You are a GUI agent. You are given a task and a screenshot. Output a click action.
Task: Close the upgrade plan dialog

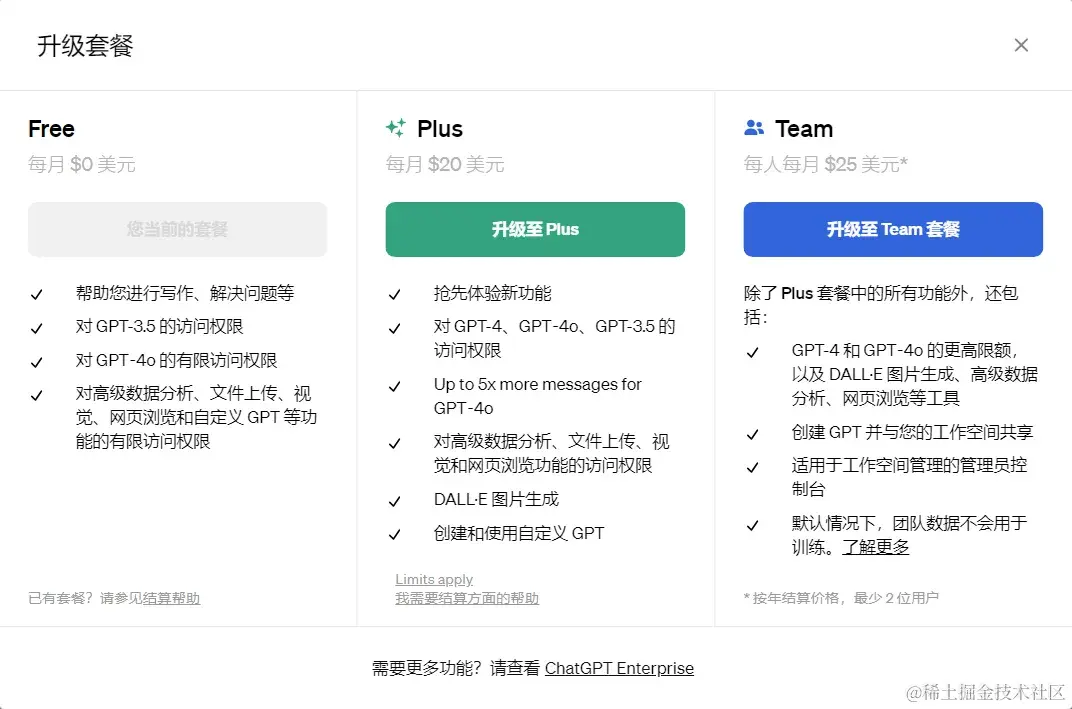tap(1021, 45)
